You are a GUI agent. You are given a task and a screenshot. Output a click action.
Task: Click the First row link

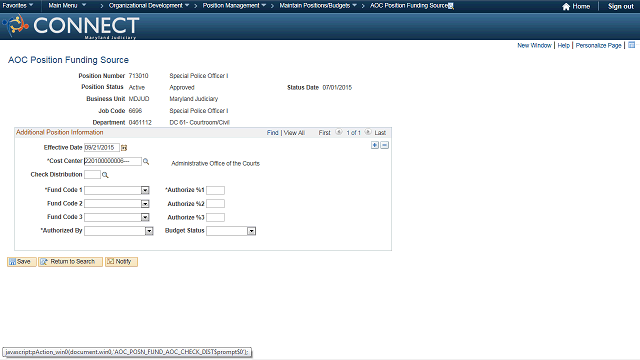324,133
